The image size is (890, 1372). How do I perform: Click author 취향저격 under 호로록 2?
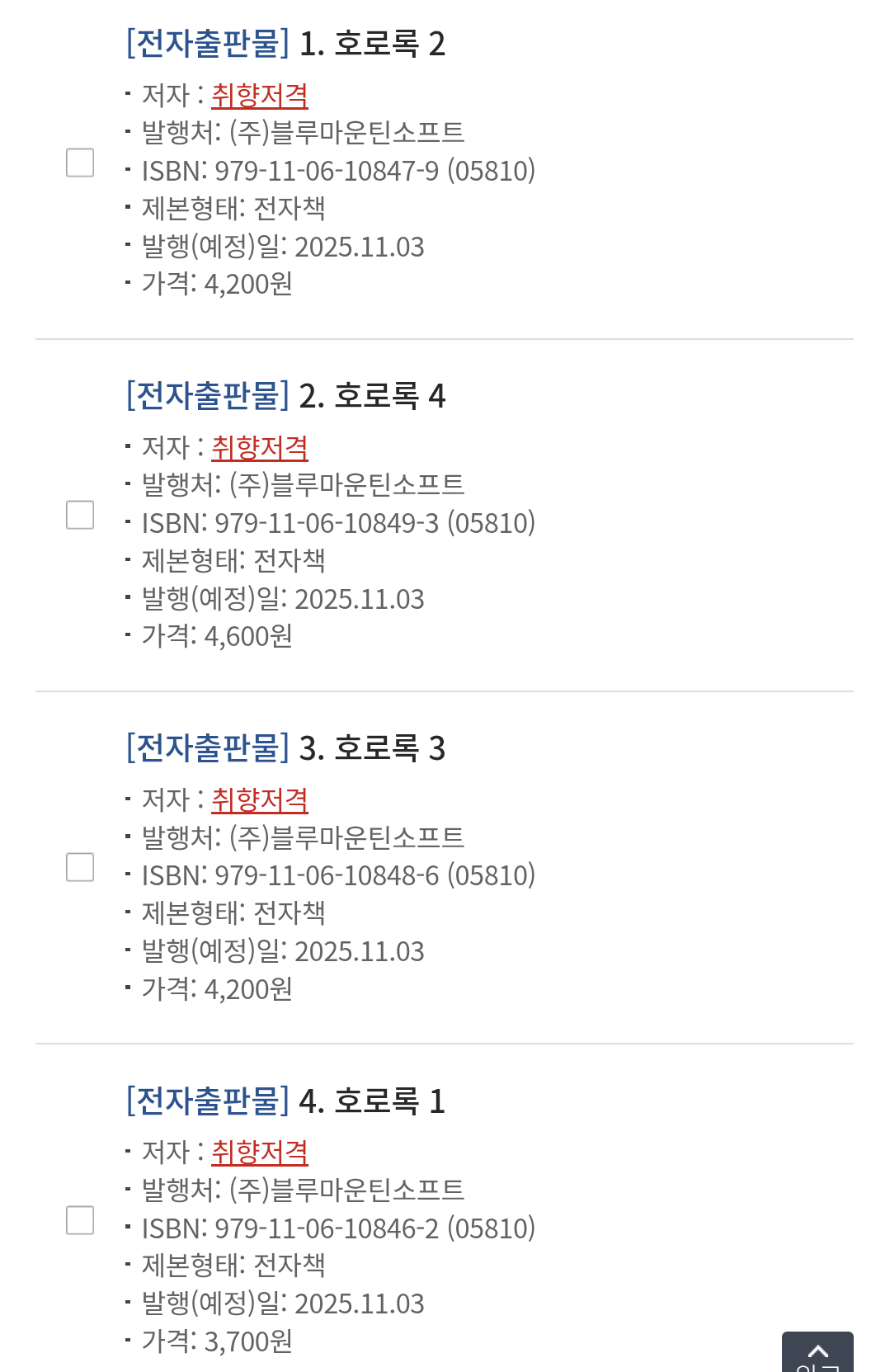point(260,96)
